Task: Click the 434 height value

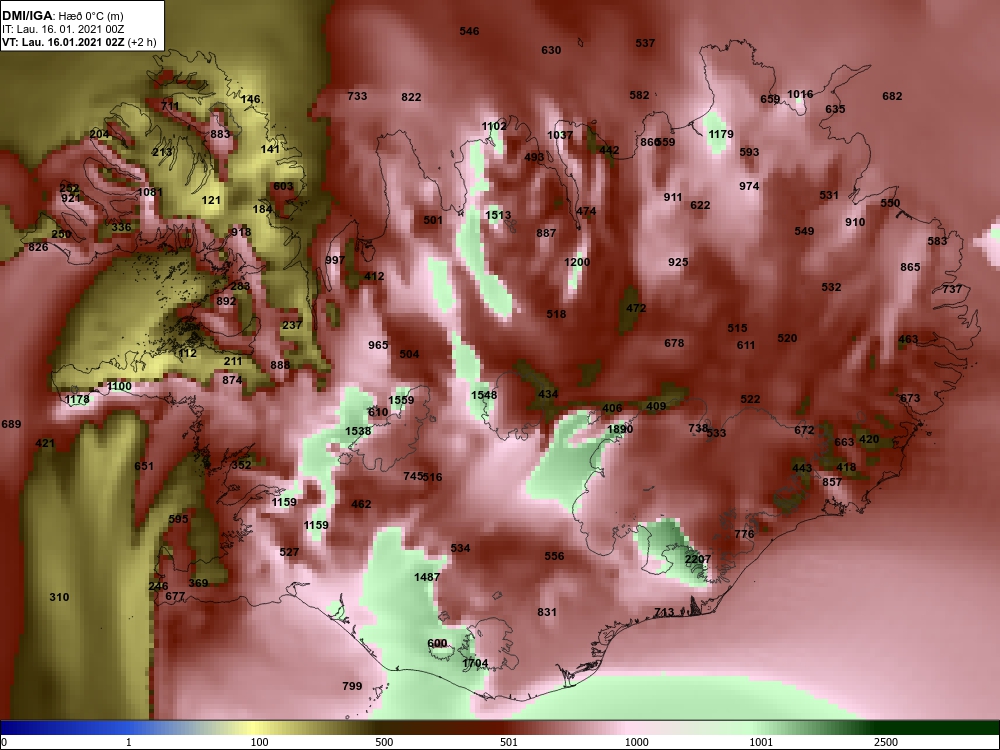Action: click(548, 395)
